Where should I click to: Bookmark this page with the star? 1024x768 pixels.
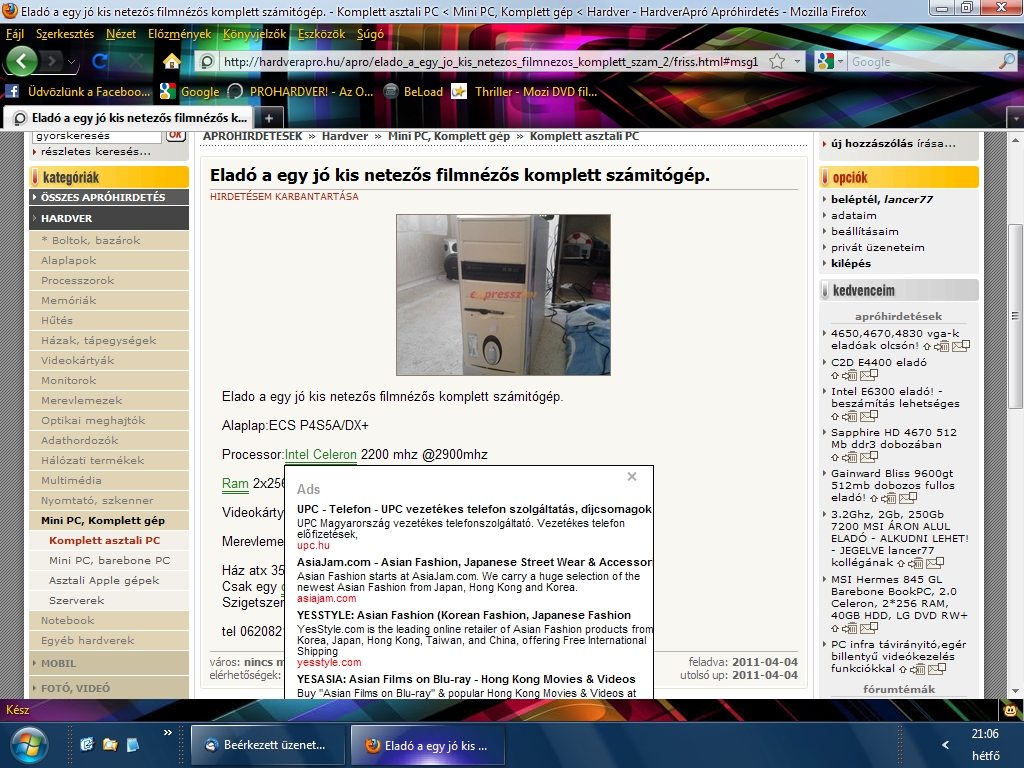pyautogui.click(x=776, y=61)
